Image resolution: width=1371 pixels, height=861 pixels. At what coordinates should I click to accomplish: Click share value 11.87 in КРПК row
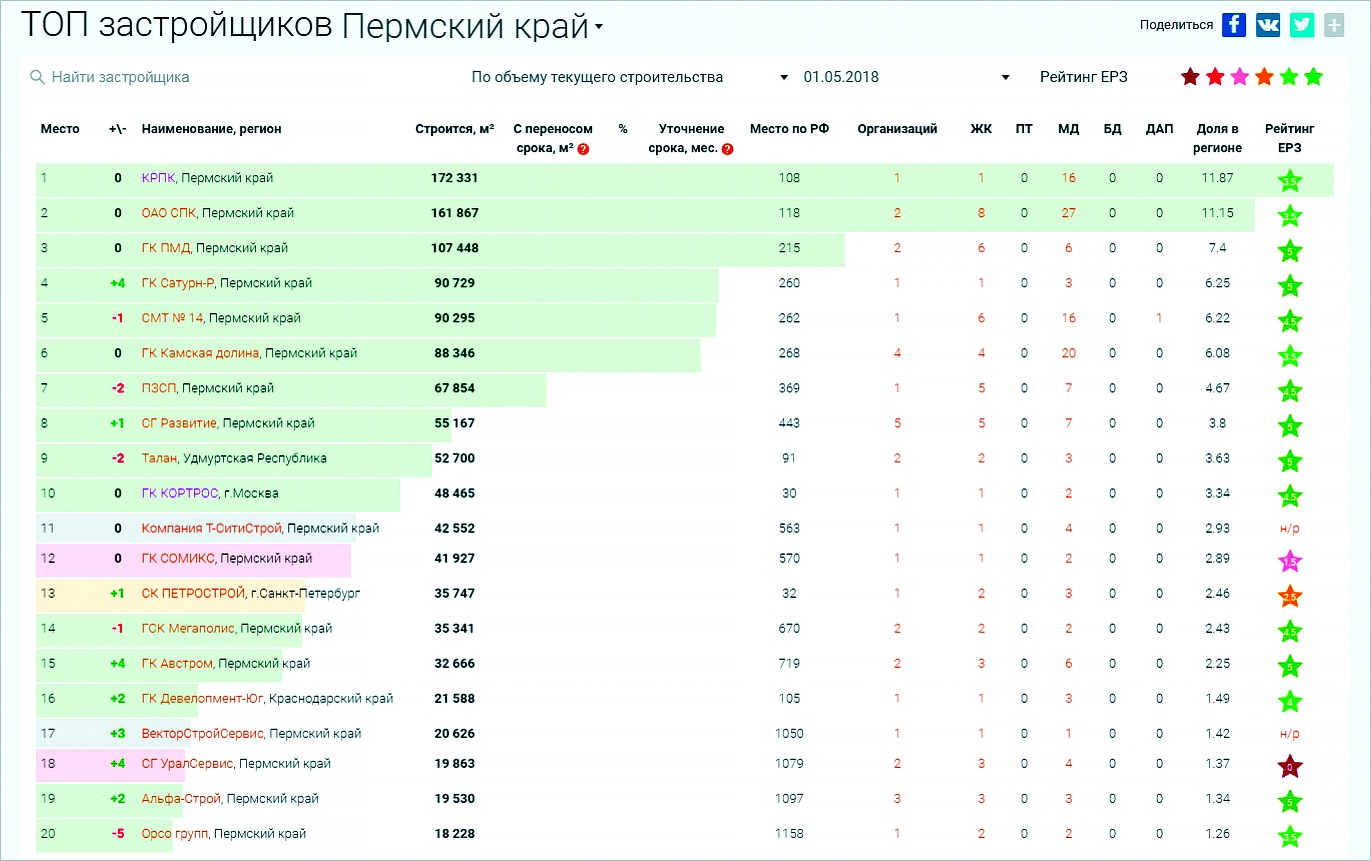1218,178
